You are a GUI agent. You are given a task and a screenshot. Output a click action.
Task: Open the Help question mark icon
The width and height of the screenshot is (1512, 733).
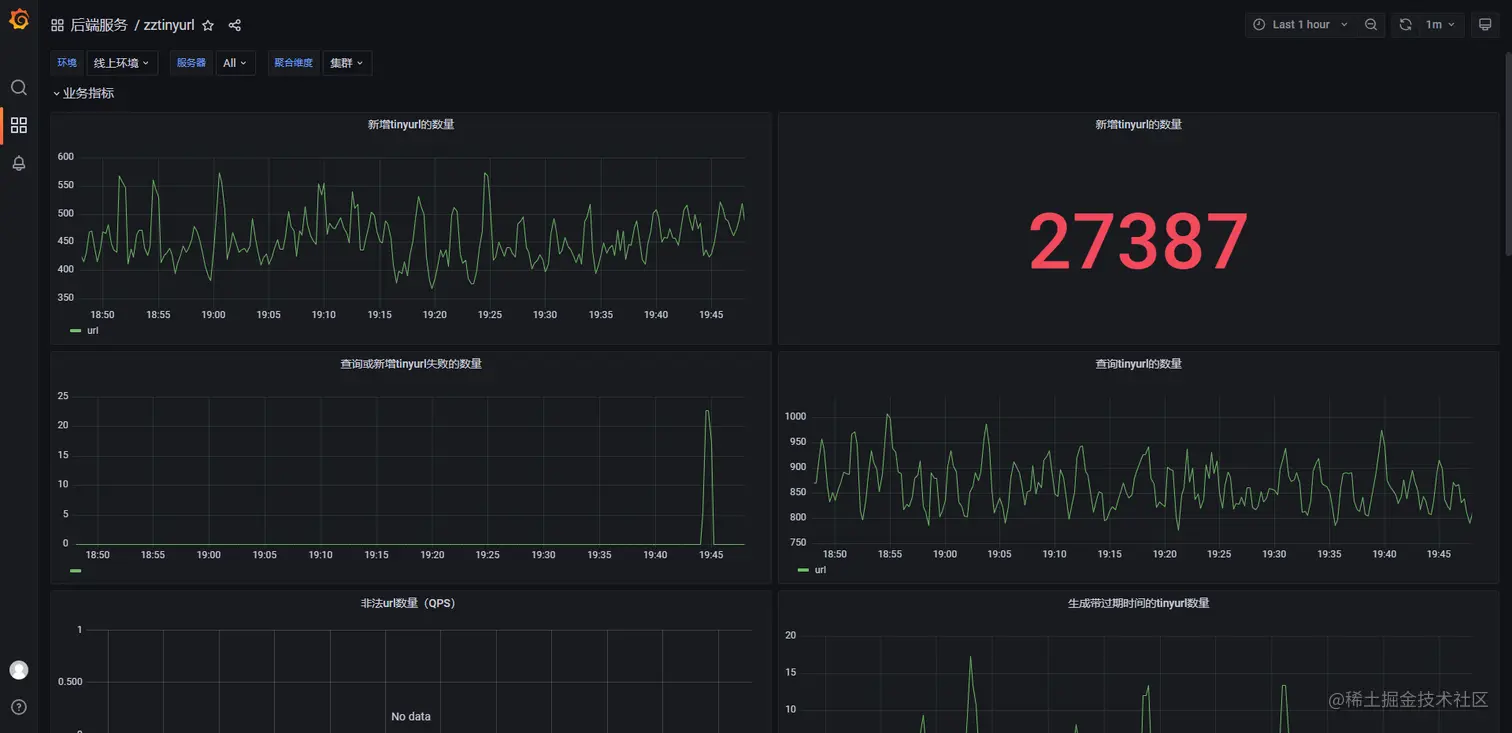(19, 707)
